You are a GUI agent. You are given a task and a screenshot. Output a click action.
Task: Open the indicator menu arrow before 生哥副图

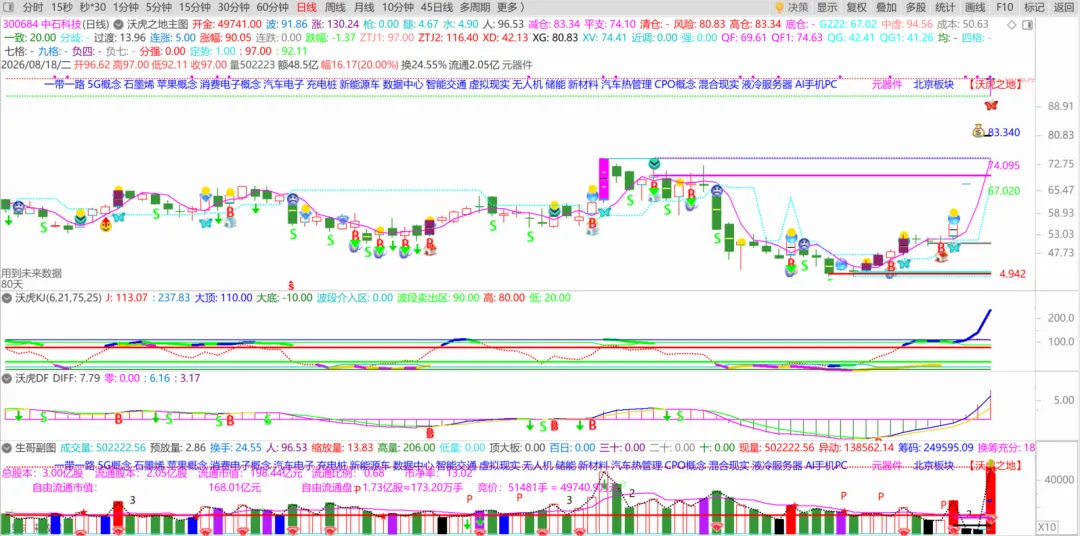tap(7, 447)
